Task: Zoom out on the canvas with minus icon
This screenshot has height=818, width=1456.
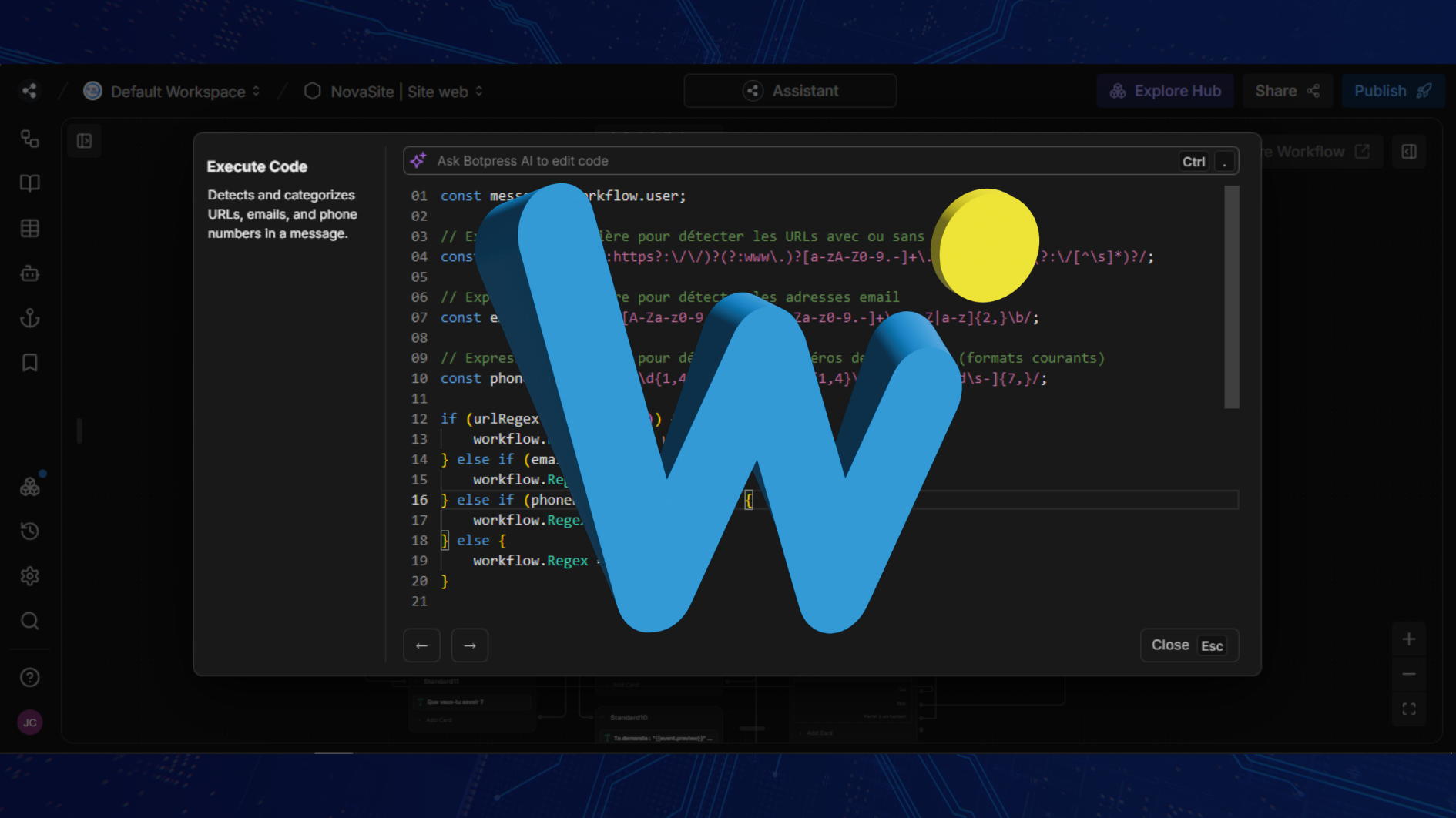Action: click(1409, 674)
